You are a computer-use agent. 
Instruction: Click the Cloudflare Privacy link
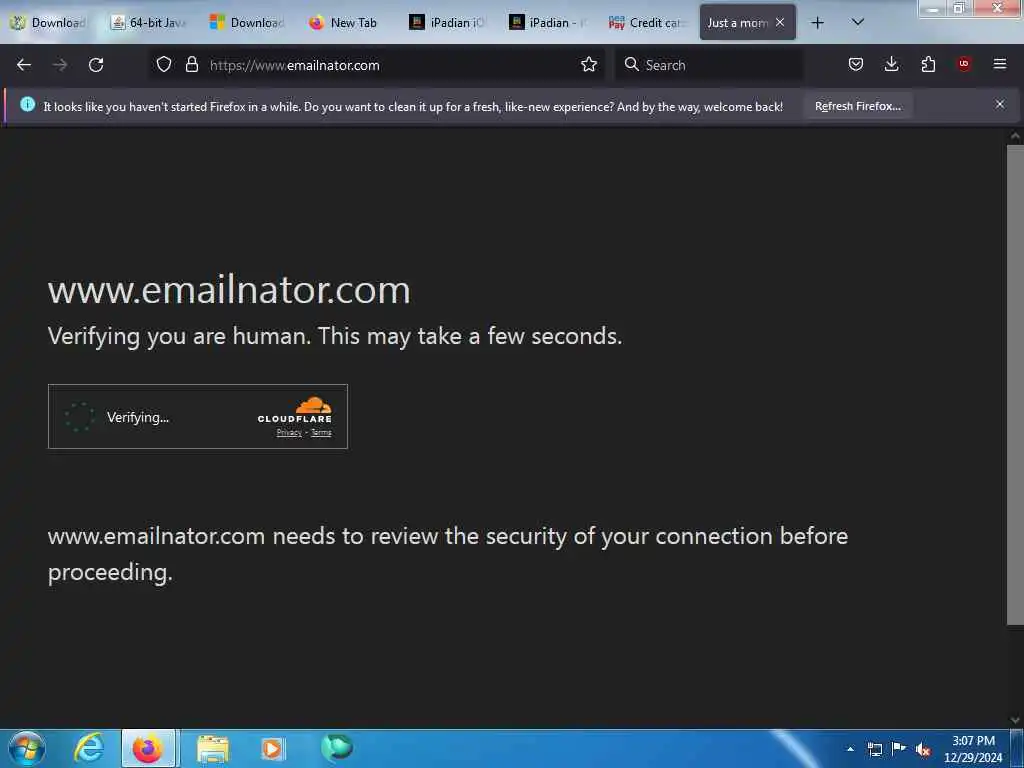(289, 432)
